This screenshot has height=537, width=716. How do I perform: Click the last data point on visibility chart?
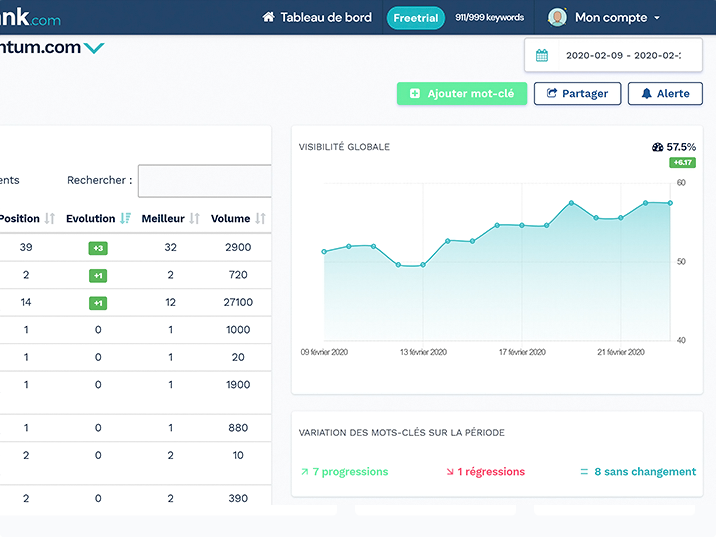[670, 203]
